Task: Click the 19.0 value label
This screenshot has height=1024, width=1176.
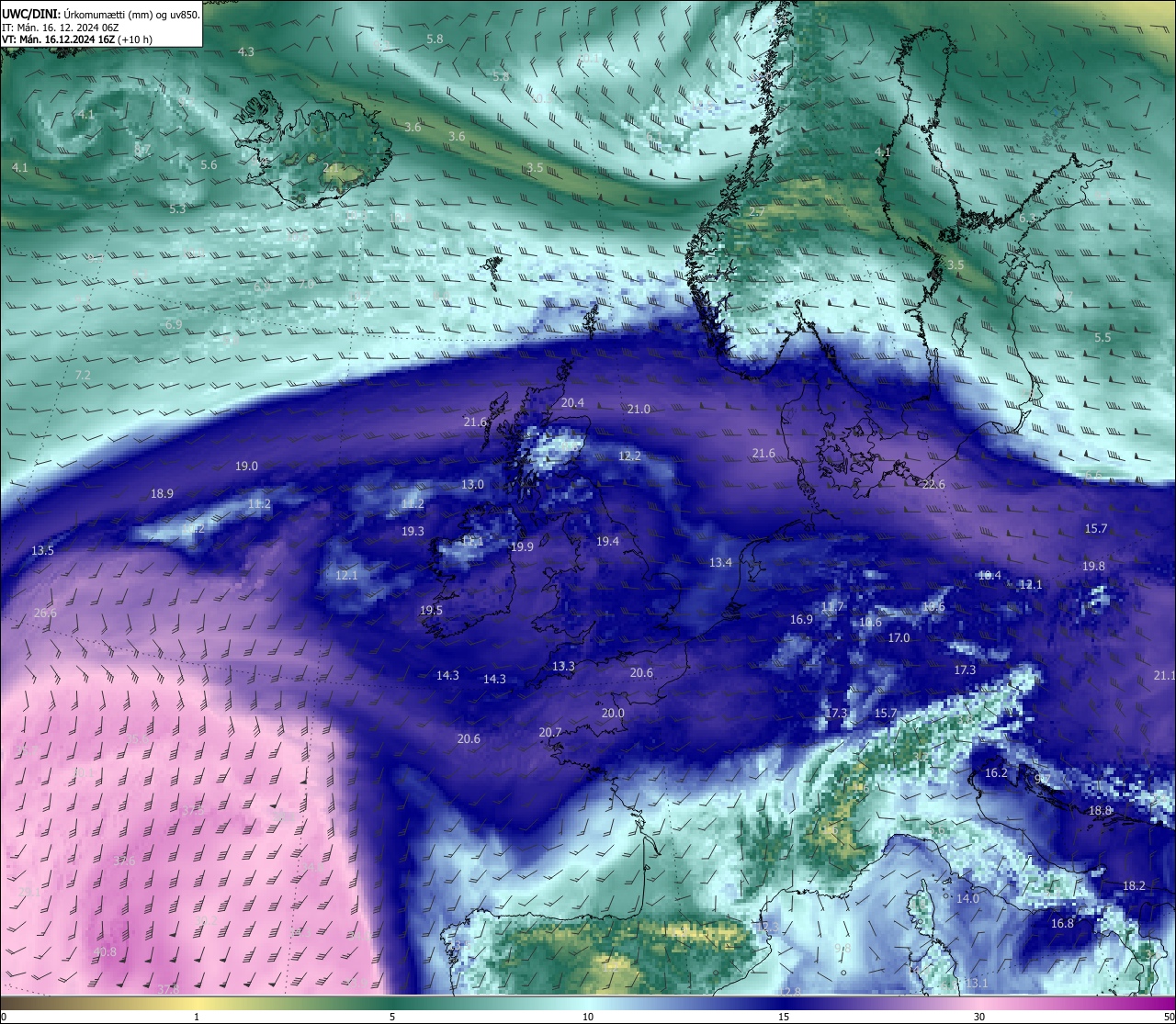Action: (246, 467)
